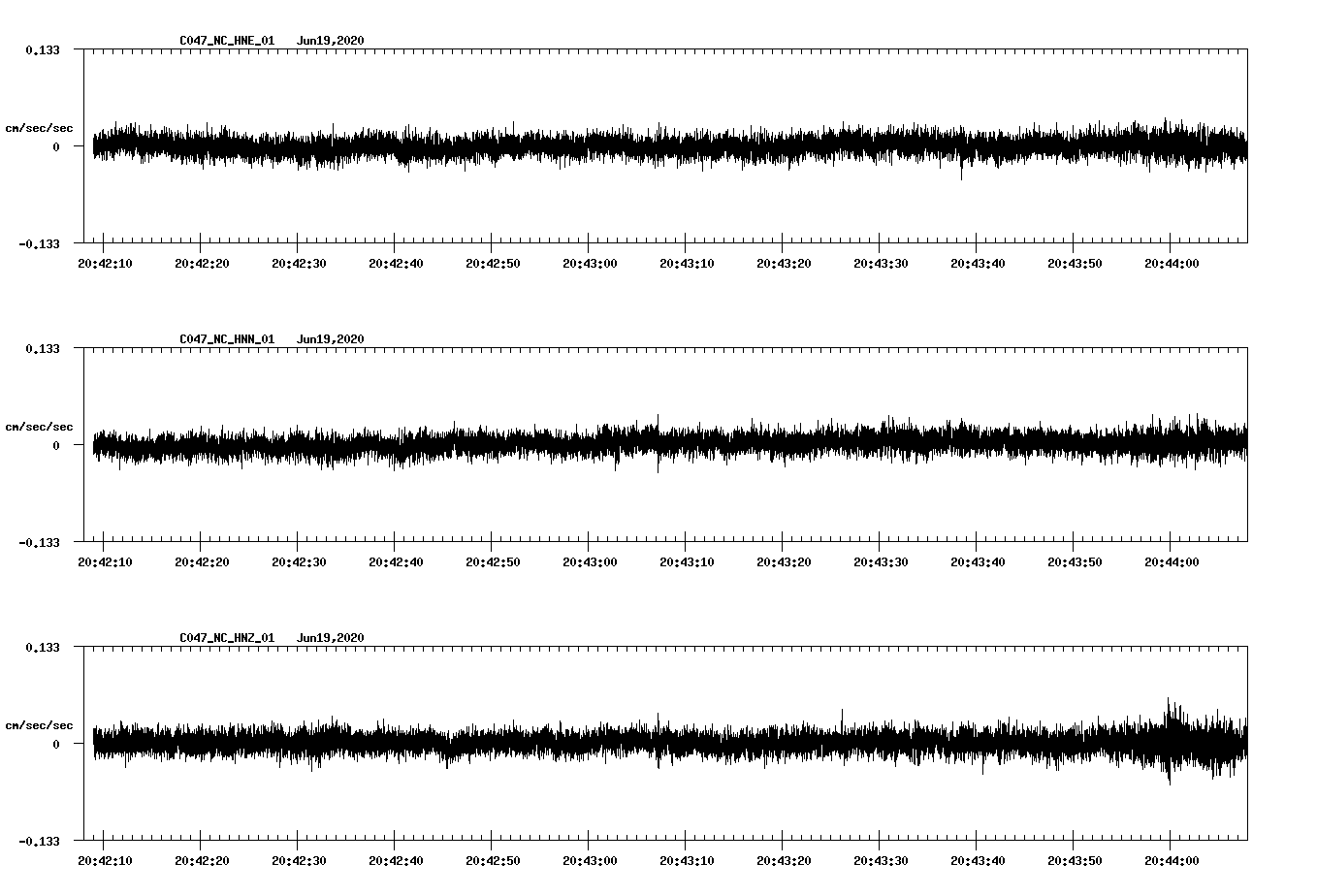Click the cm/sec/sec unit label of HNZ plot
This screenshot has width=1317, height=896.
click(x=39, y=725)
